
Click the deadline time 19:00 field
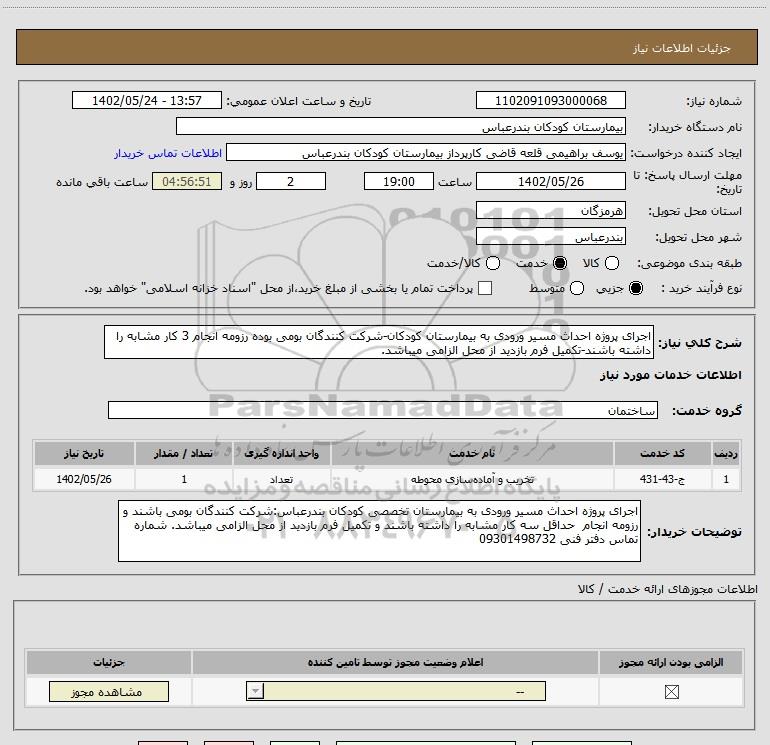[x=399, y=181]
